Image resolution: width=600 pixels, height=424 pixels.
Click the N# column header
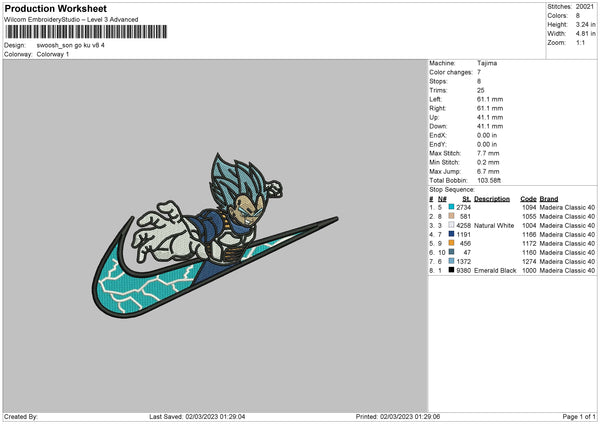[442, 199]
